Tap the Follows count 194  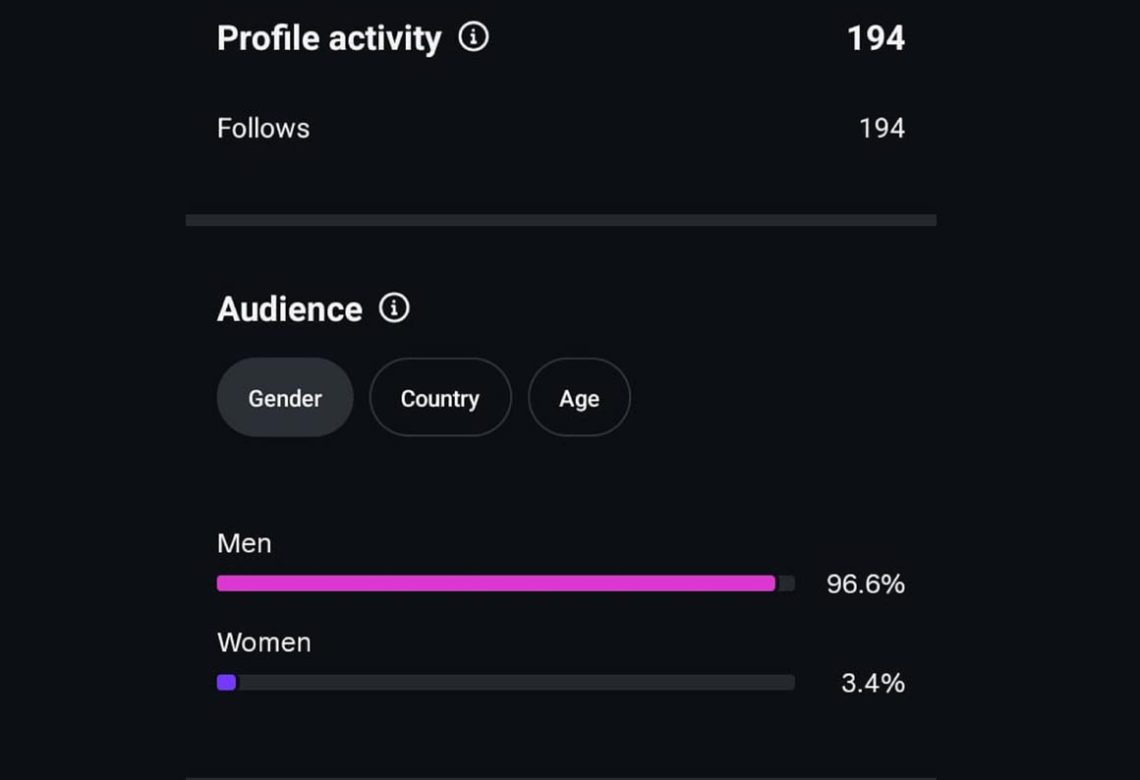[882, 129]
